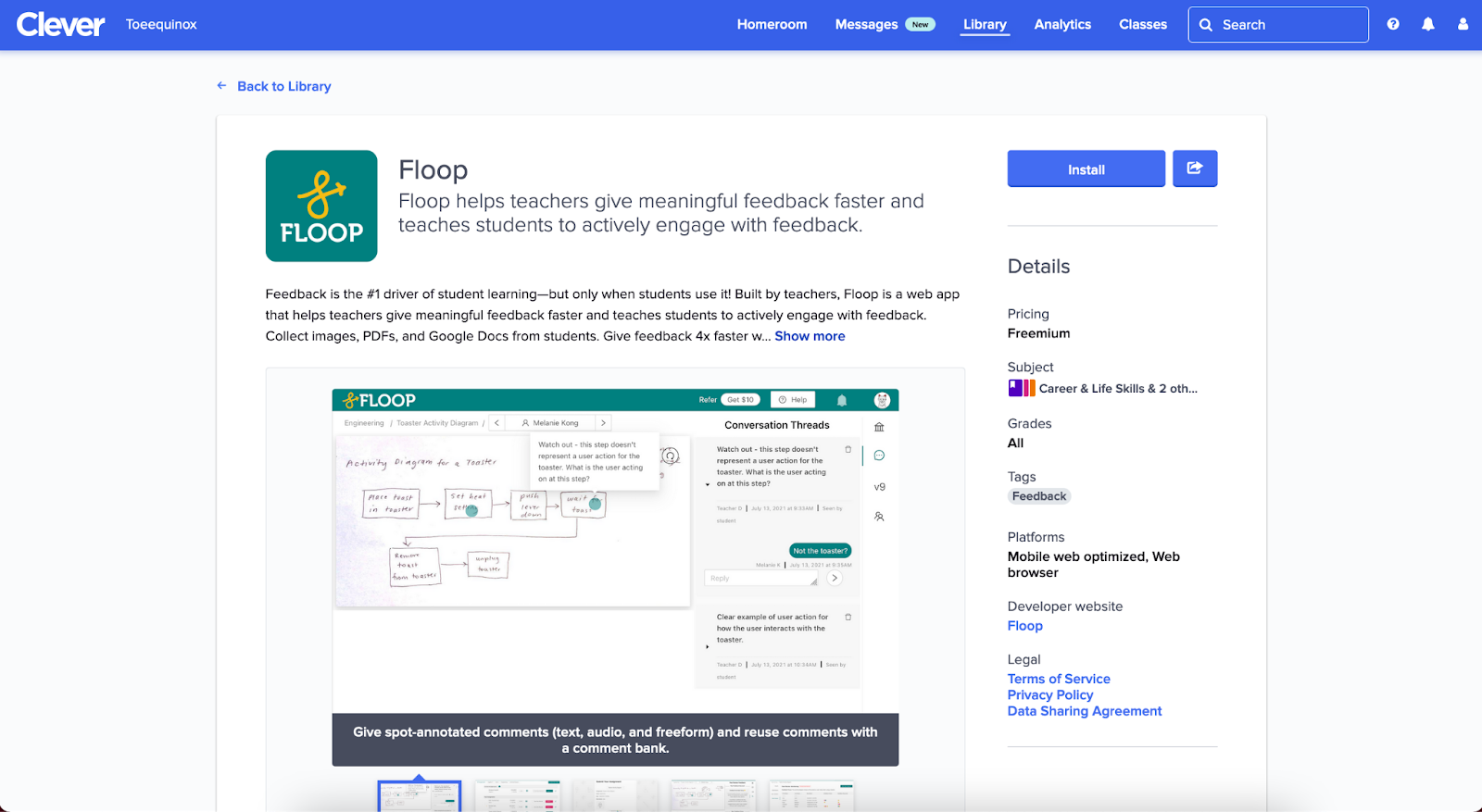This screenshot has height=812, width=1482.
Task: Click the Clever logo
Action: pos(60,24)
